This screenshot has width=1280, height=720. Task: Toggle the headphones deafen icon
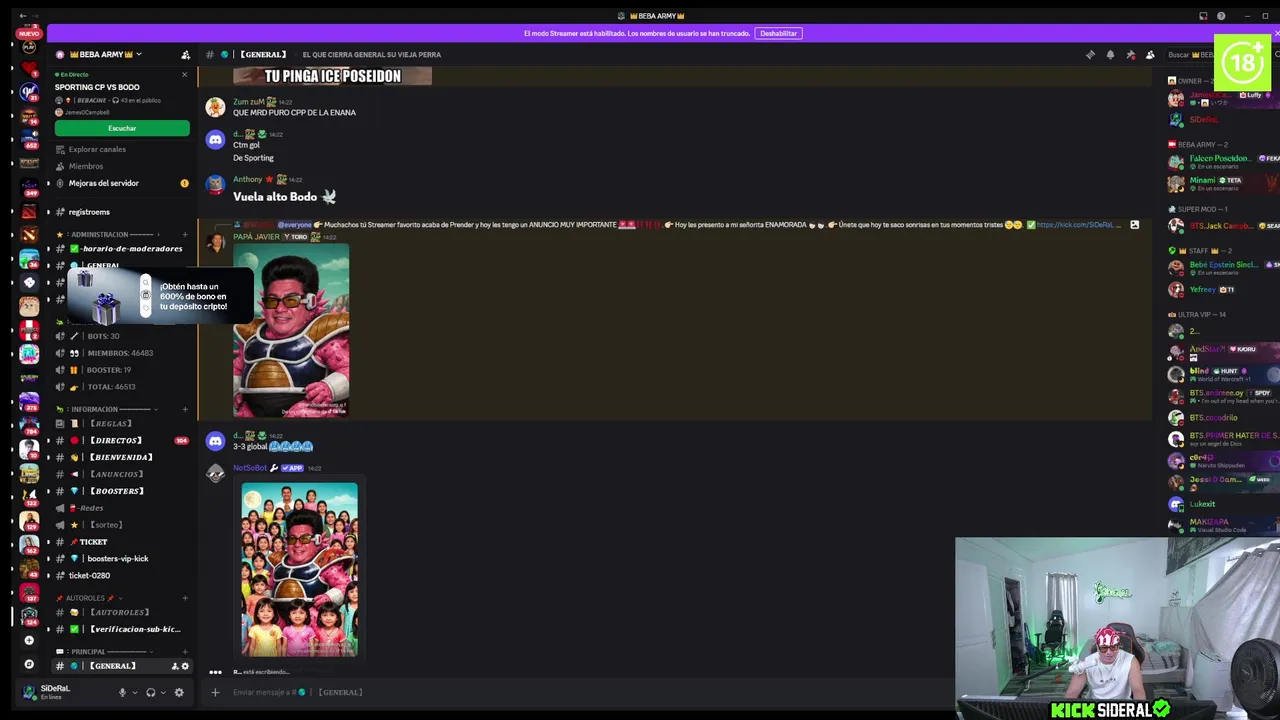point(151,692)
